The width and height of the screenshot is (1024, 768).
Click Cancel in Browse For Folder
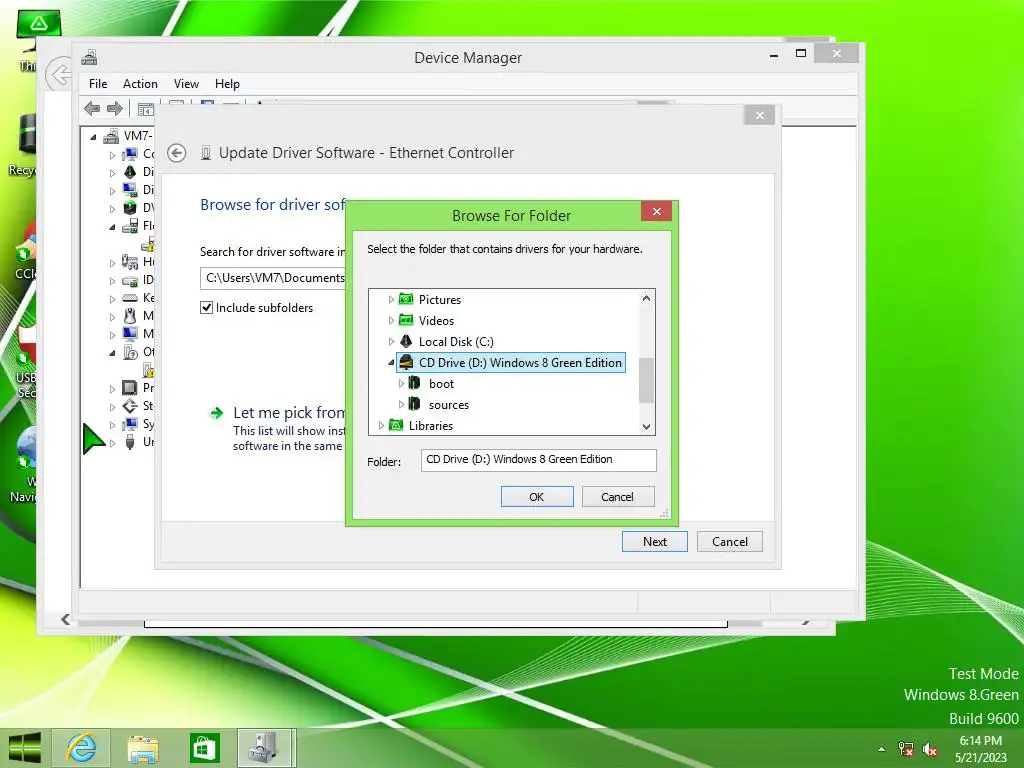[617, 496]
